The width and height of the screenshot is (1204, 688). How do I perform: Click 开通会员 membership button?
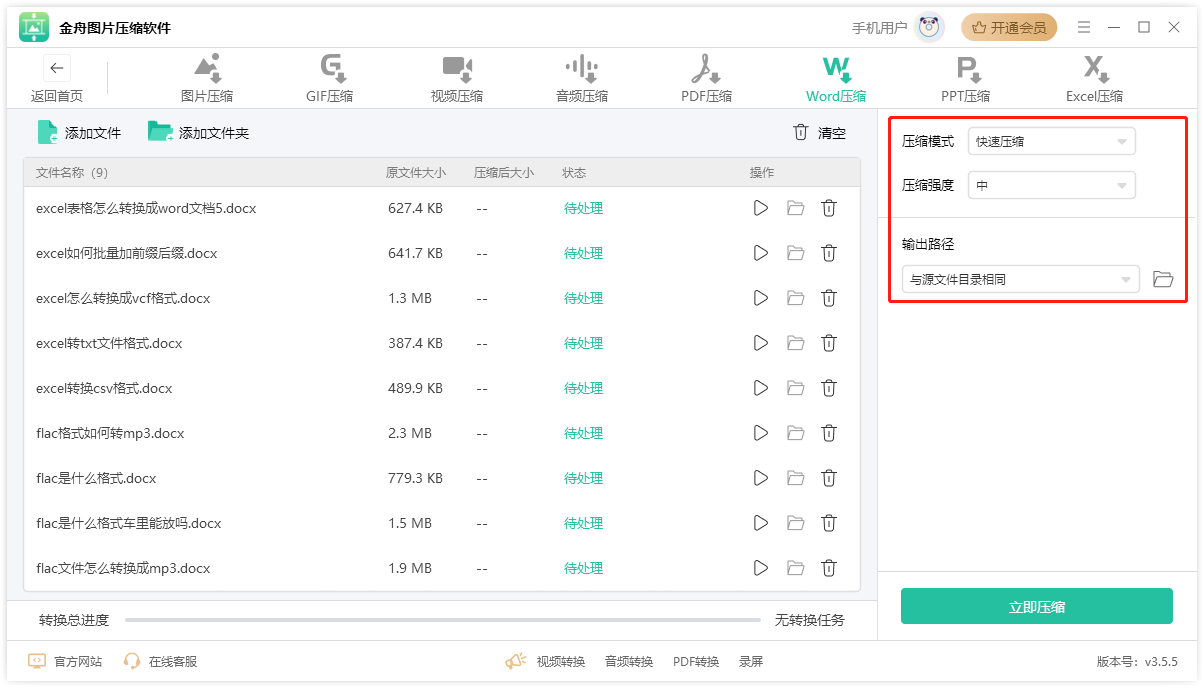[x=1009, y=27]
